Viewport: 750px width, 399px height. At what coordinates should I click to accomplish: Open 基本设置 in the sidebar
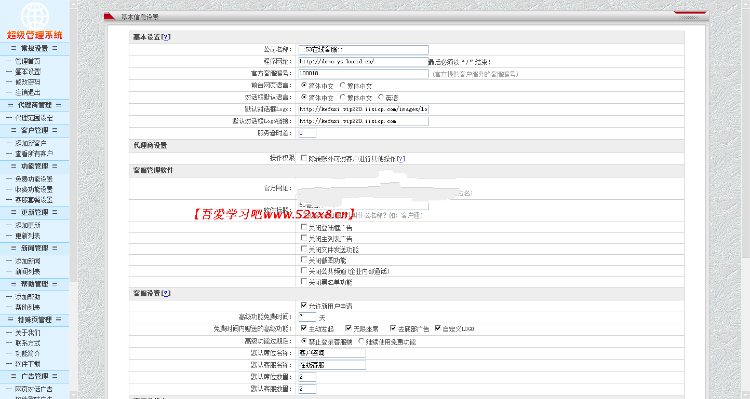[28, 72]
